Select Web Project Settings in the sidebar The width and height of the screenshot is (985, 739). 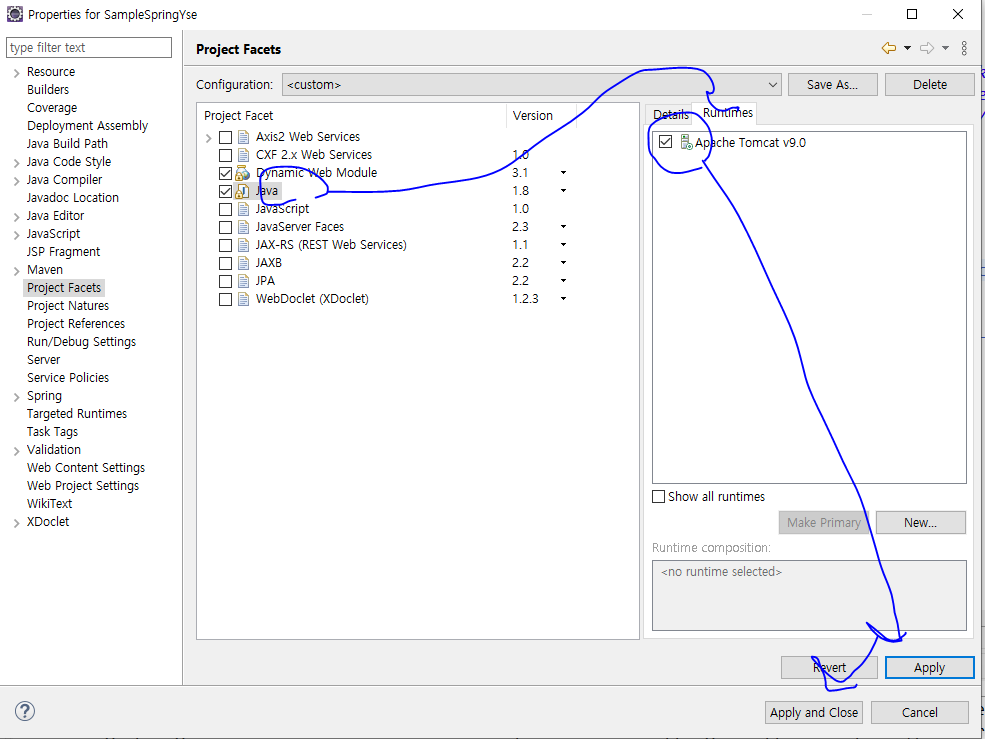click(x=83, y=486)
